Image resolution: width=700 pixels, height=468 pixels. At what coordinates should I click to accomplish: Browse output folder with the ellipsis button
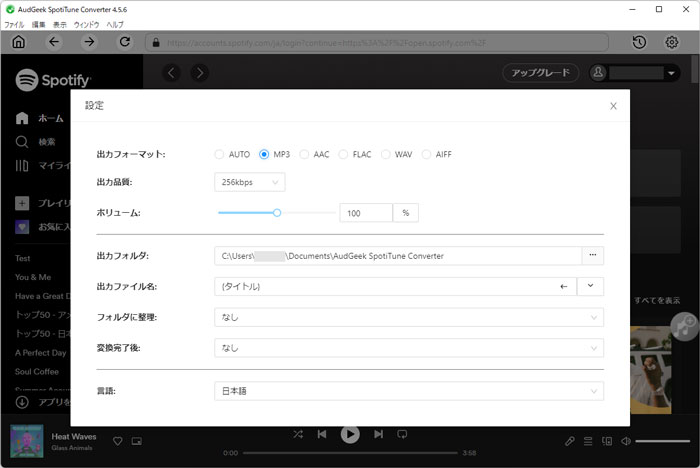[593, 255]
